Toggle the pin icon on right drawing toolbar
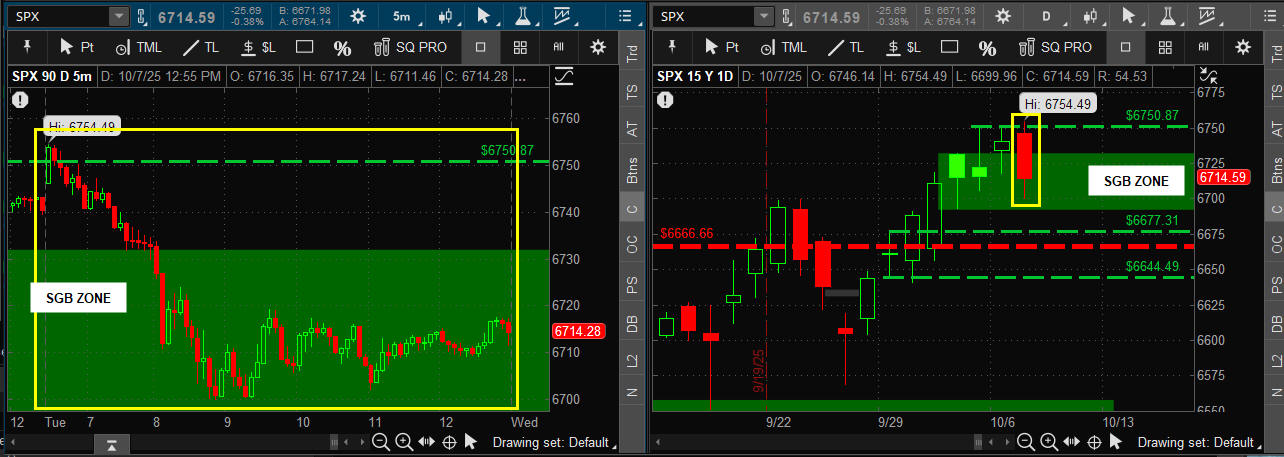Image resolution: width=1284 pixels, height=457 pixels. pyautogui.click(x=674, y=47)
